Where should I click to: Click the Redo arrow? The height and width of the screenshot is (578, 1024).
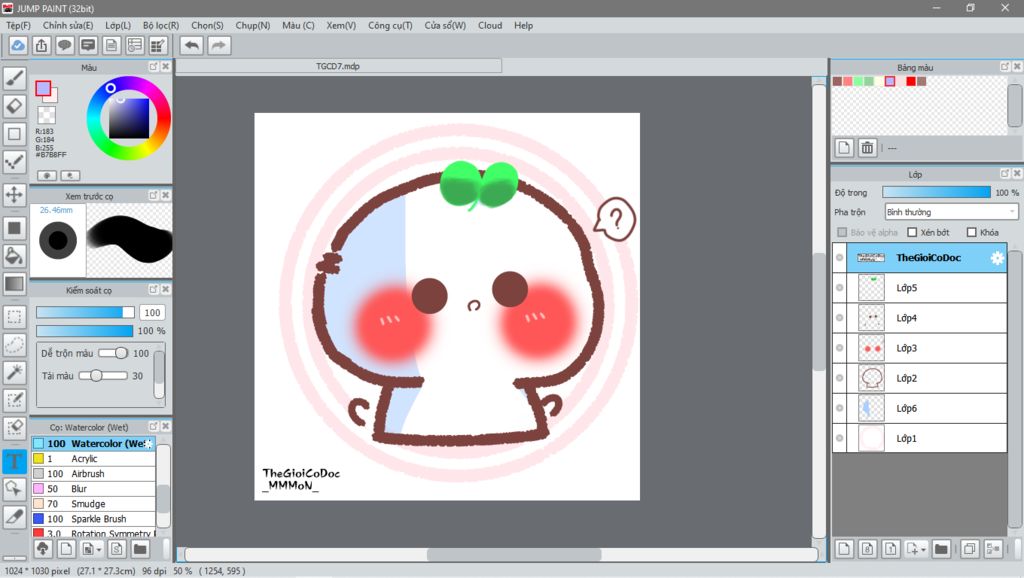click(219, 45)
